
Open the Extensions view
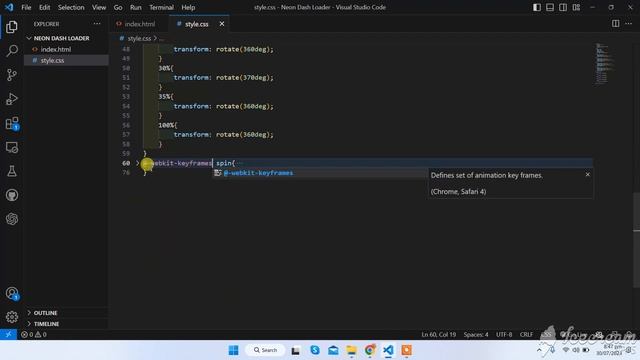pyautogui.click(x=12, y=123)
